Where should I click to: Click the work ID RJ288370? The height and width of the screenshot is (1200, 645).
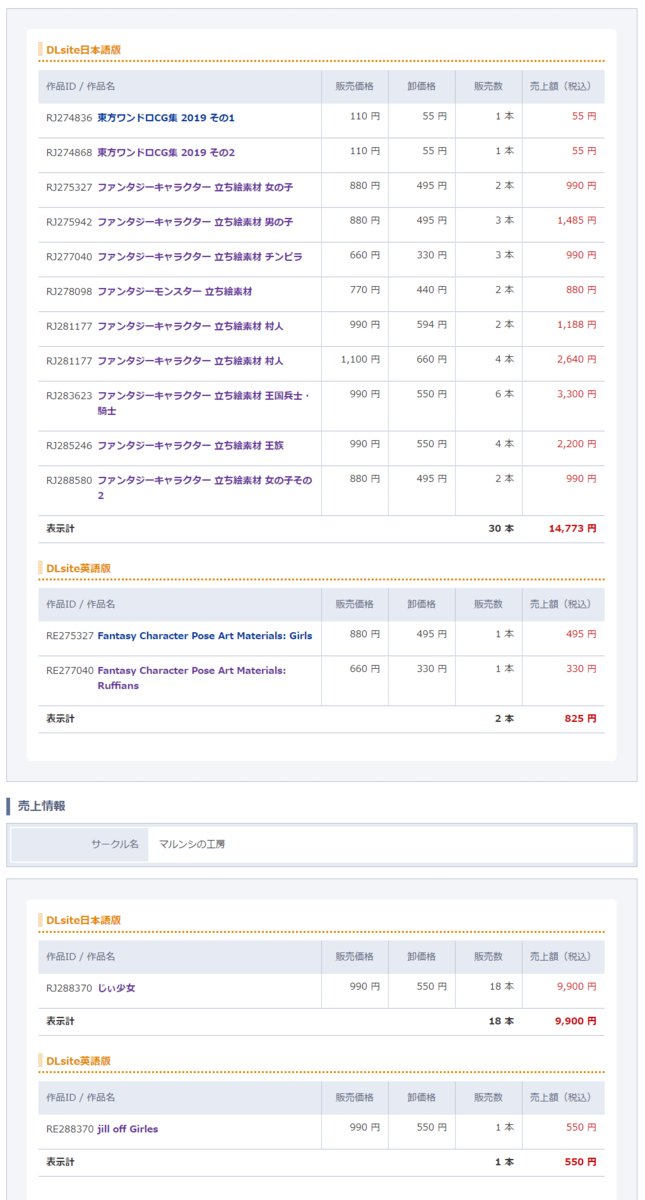click(x=69, y=988)
